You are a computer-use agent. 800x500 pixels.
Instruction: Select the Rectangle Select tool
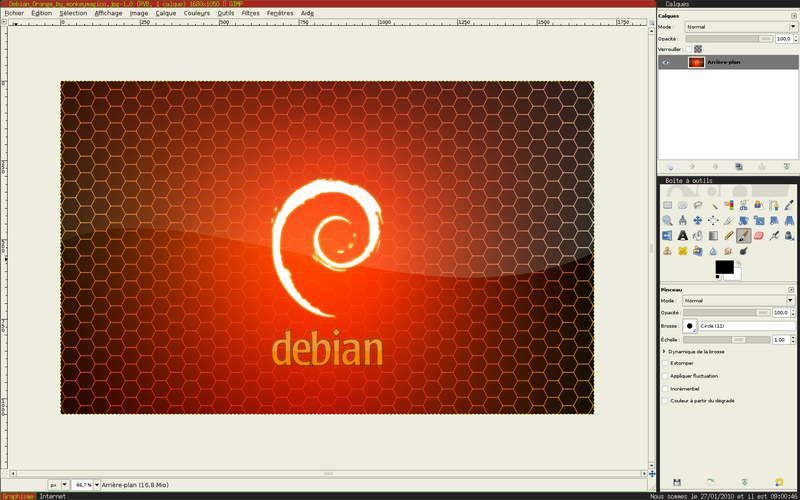667,205
